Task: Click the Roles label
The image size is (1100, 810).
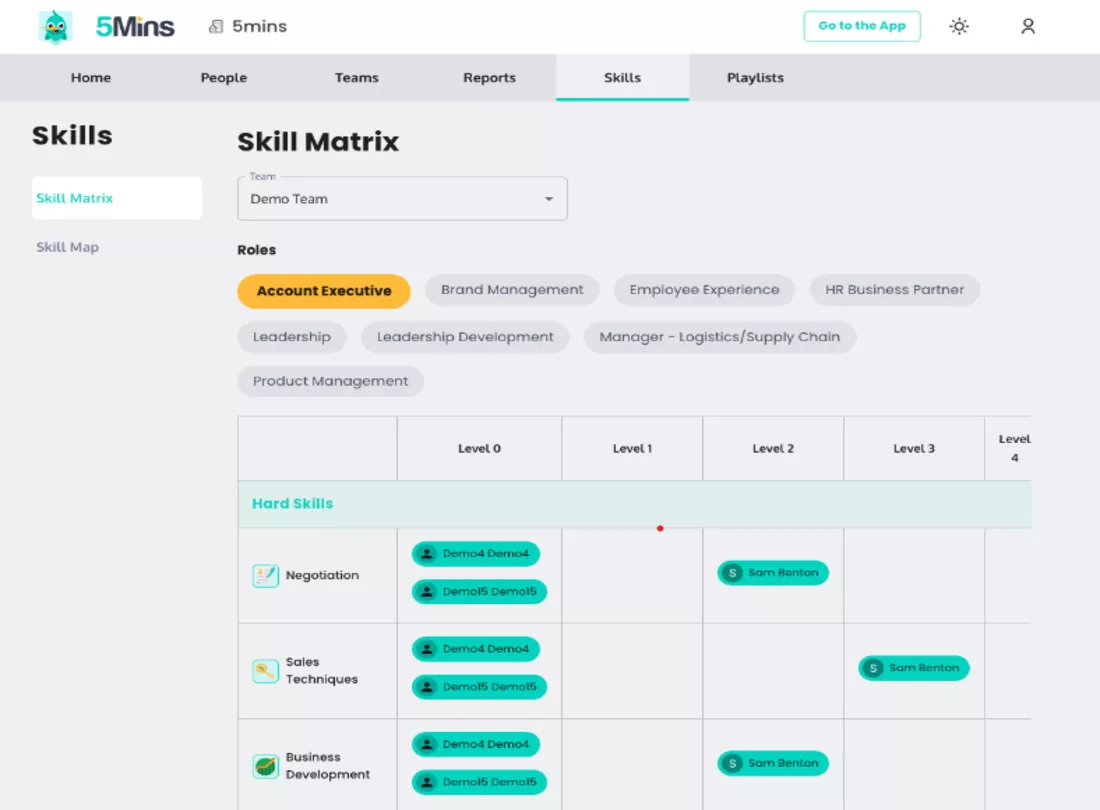Action: pyautogui.click(x=257, y=250)
